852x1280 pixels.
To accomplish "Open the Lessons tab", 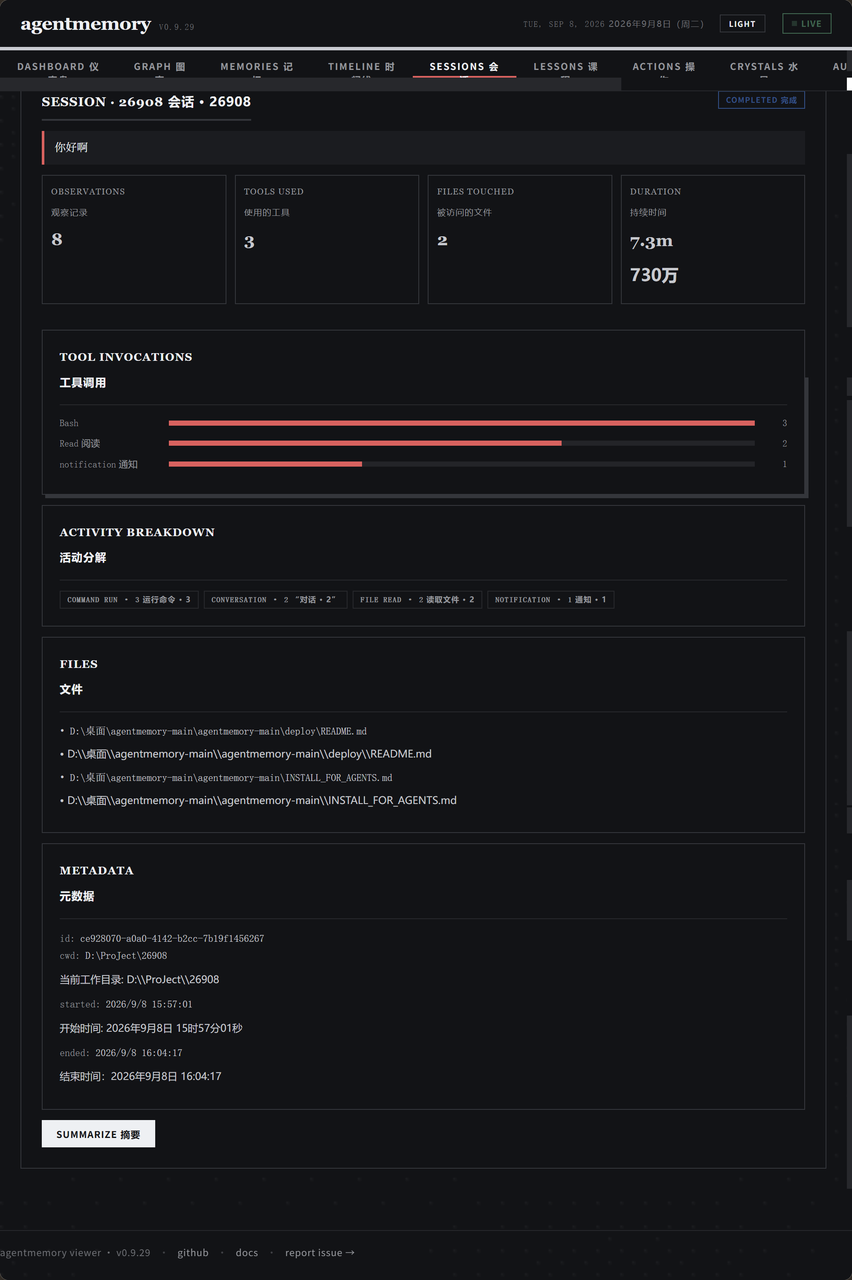I will 566,67.
